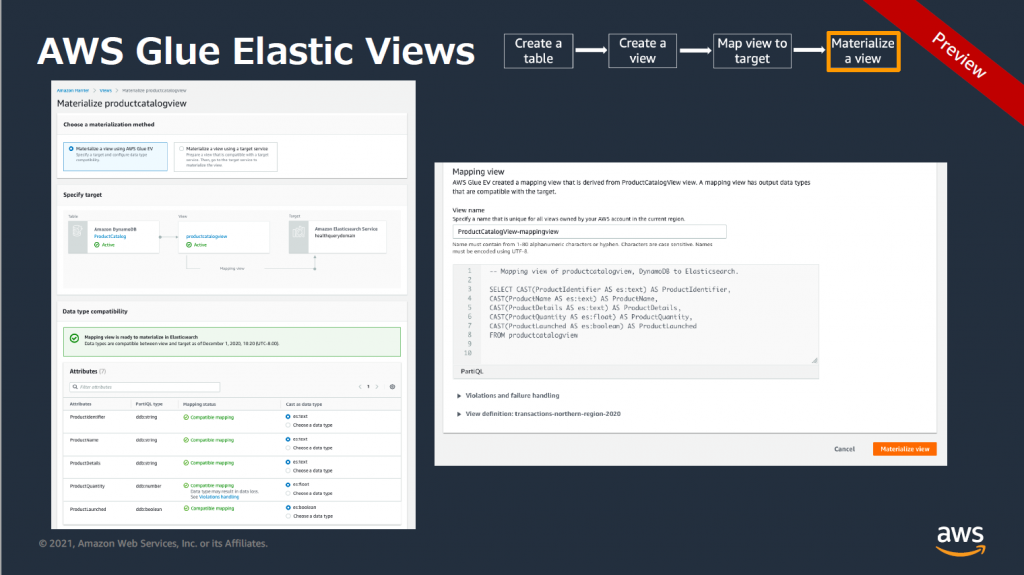
Task: Click the Active status icon under productcatalogview
Action: coord(189,245)
